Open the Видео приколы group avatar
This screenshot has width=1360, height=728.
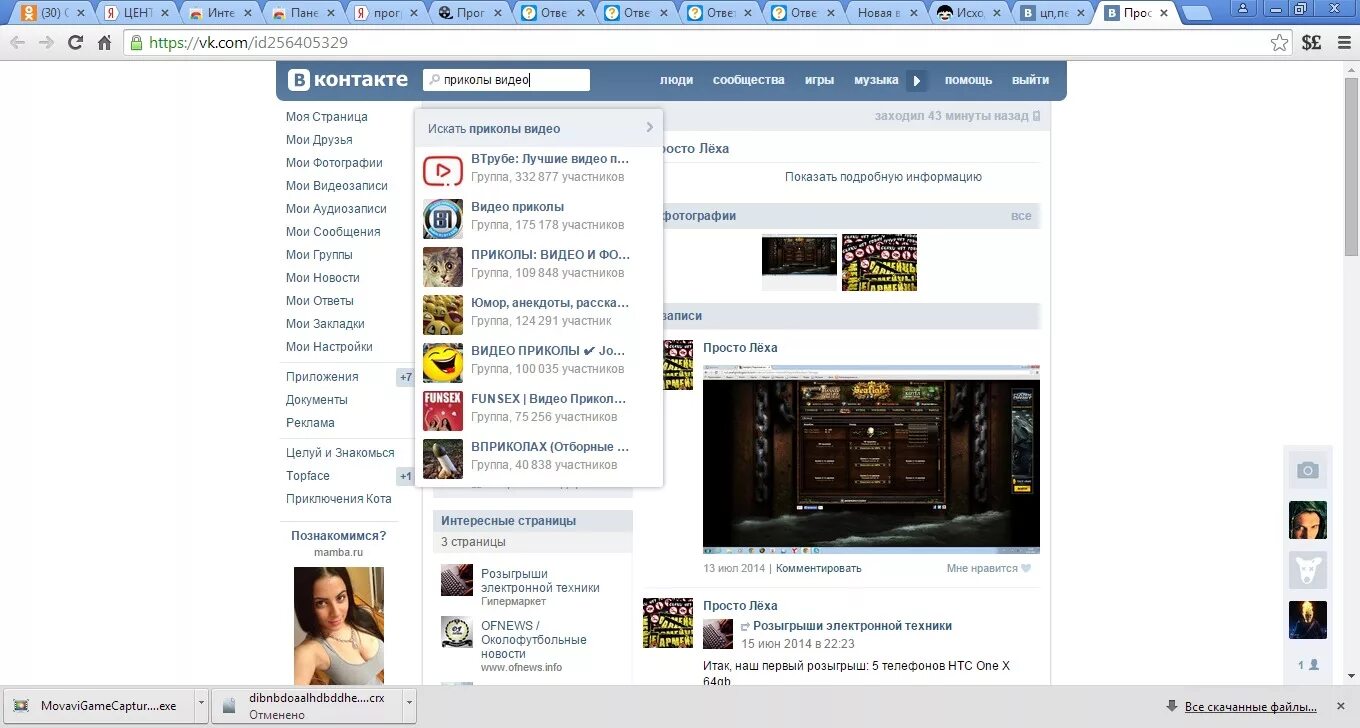(x=442, y=218)
